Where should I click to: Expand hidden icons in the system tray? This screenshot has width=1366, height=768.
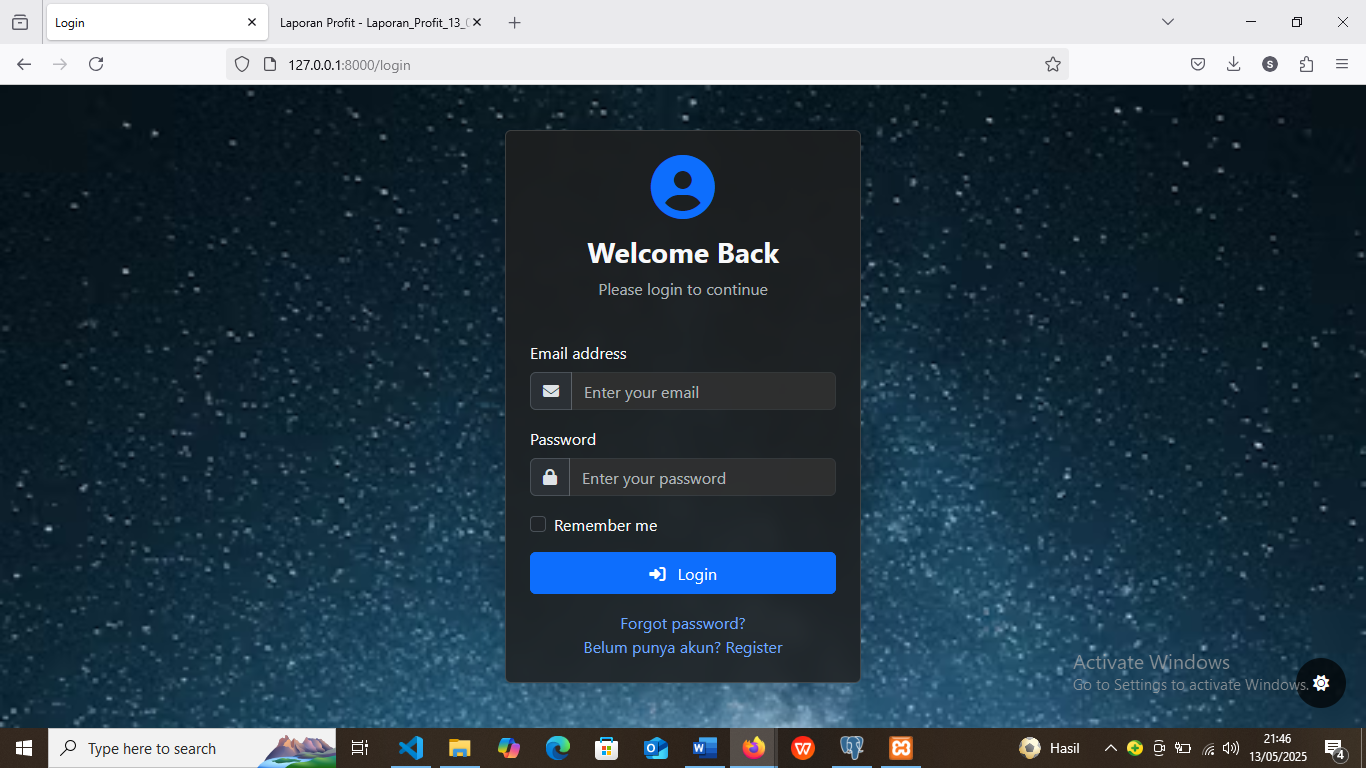(1110, 747)
